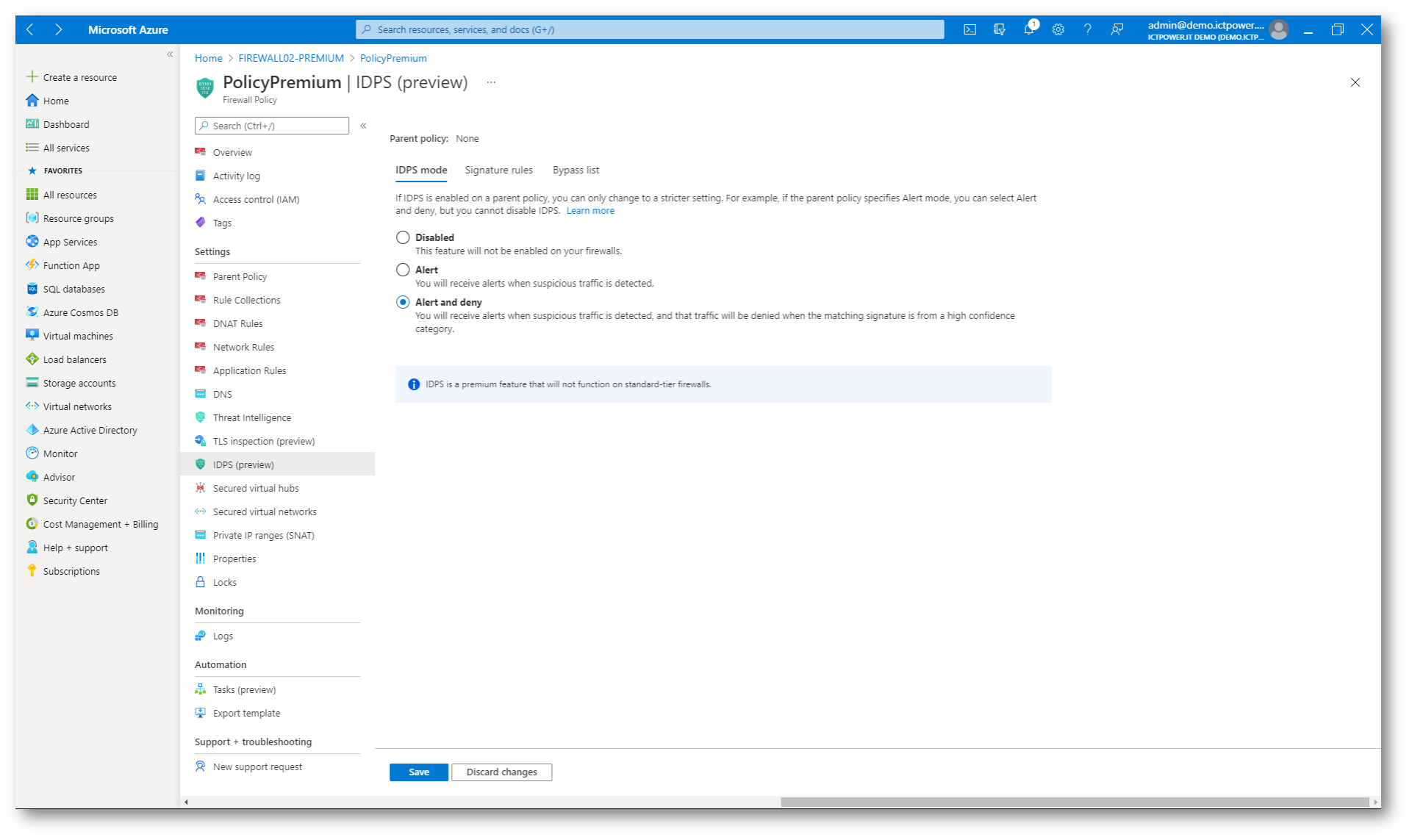Collapse the policy resource menu
1412x840 pixels.
(363, 126)
